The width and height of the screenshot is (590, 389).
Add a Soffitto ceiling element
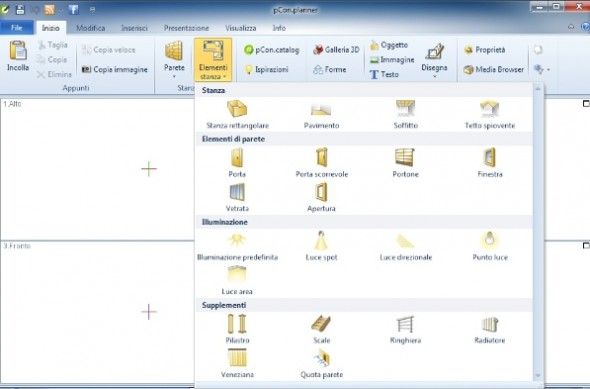coord(406,114)
